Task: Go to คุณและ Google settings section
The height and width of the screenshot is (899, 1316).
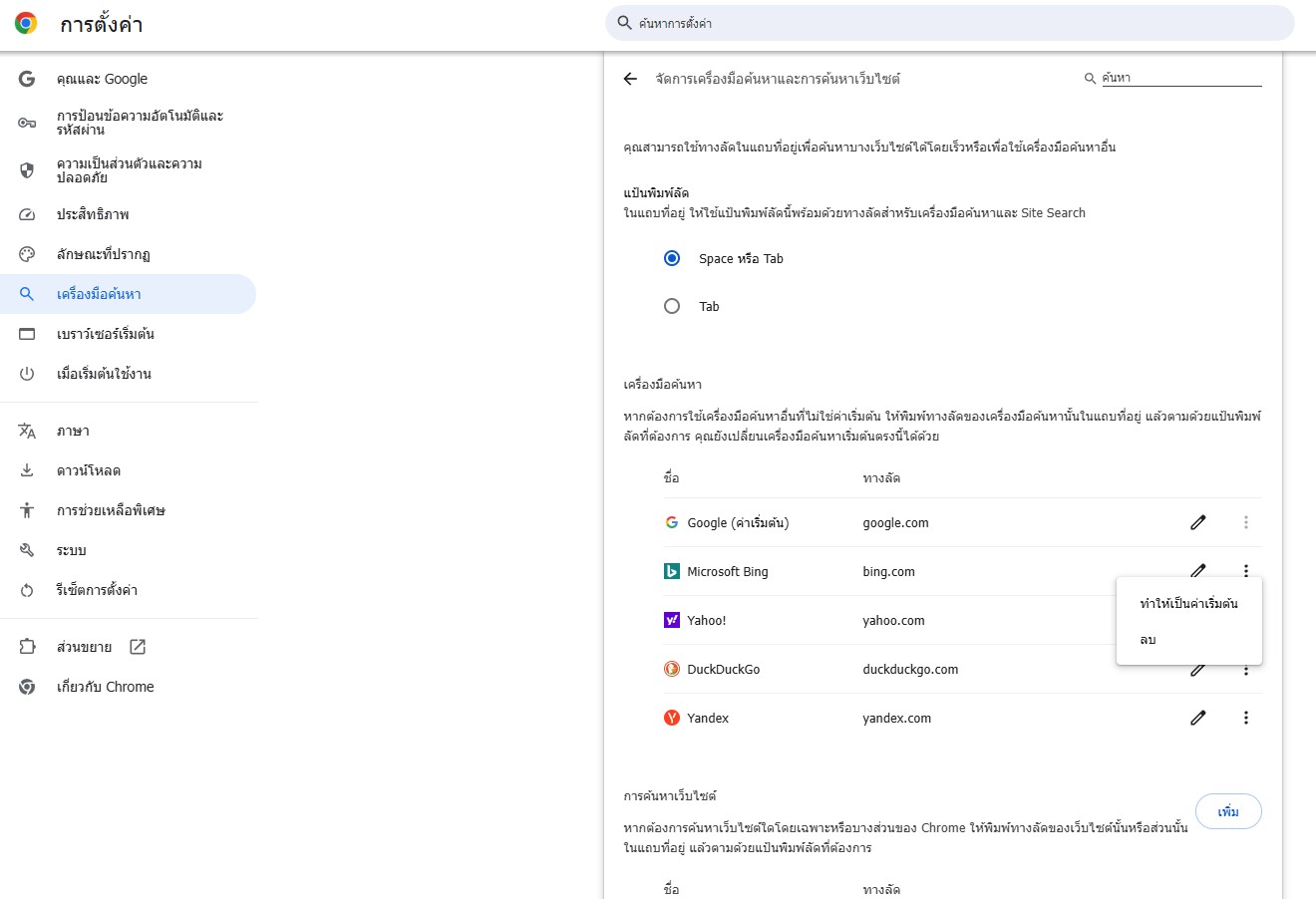Action: point(102,79)
